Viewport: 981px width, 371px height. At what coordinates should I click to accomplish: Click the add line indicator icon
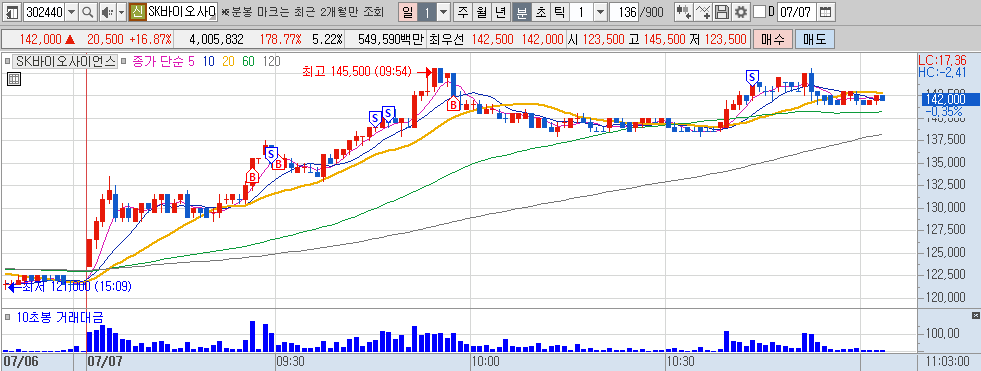[x=704, y=12]
